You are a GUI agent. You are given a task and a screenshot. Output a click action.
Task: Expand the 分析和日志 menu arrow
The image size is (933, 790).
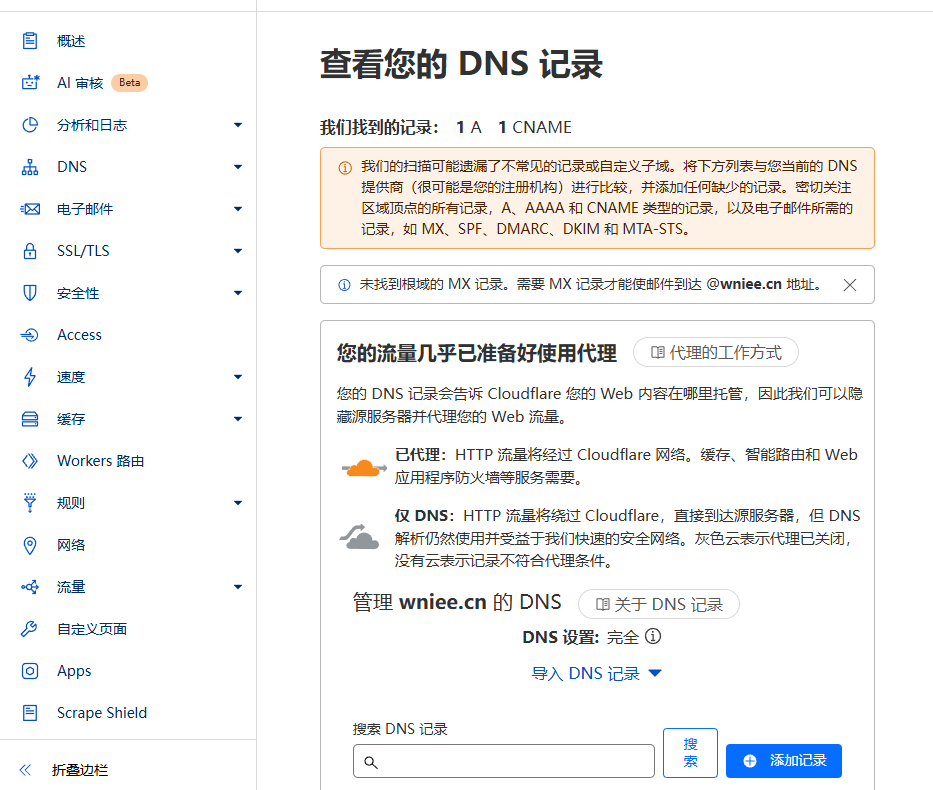coord(238,125)
